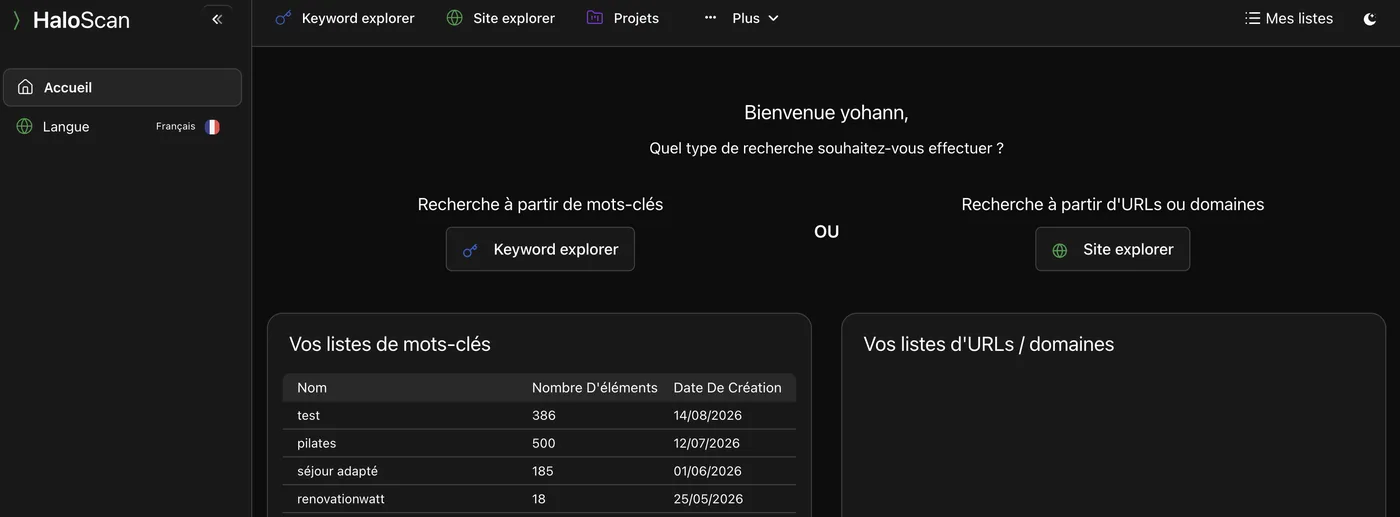Click the 386 element count cell
This screenshot has height=517, width=1400.
pyautogui.click(x=544, y=416)
